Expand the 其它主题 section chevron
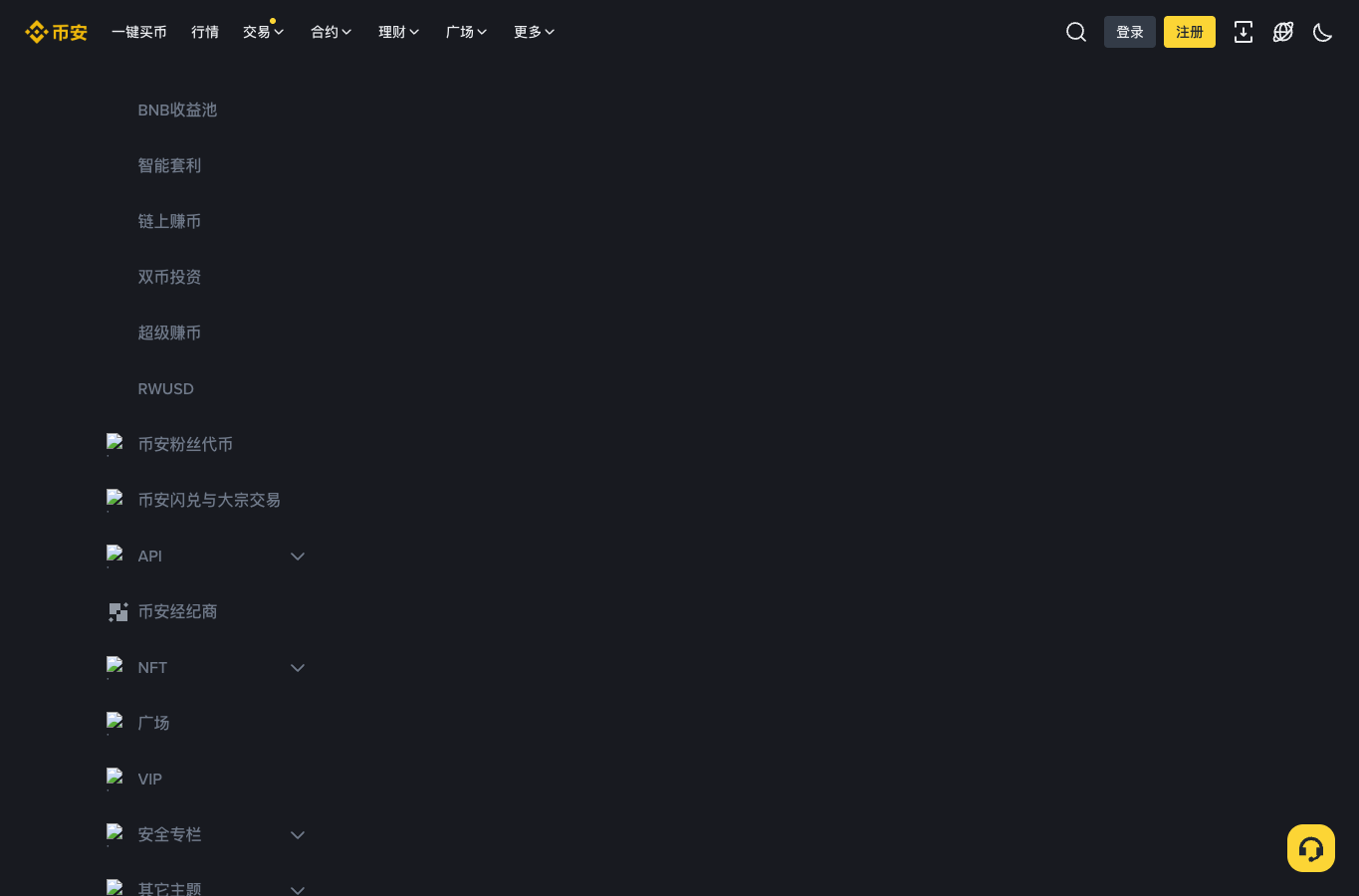1359x896 pixels. [x=297, y=889]
